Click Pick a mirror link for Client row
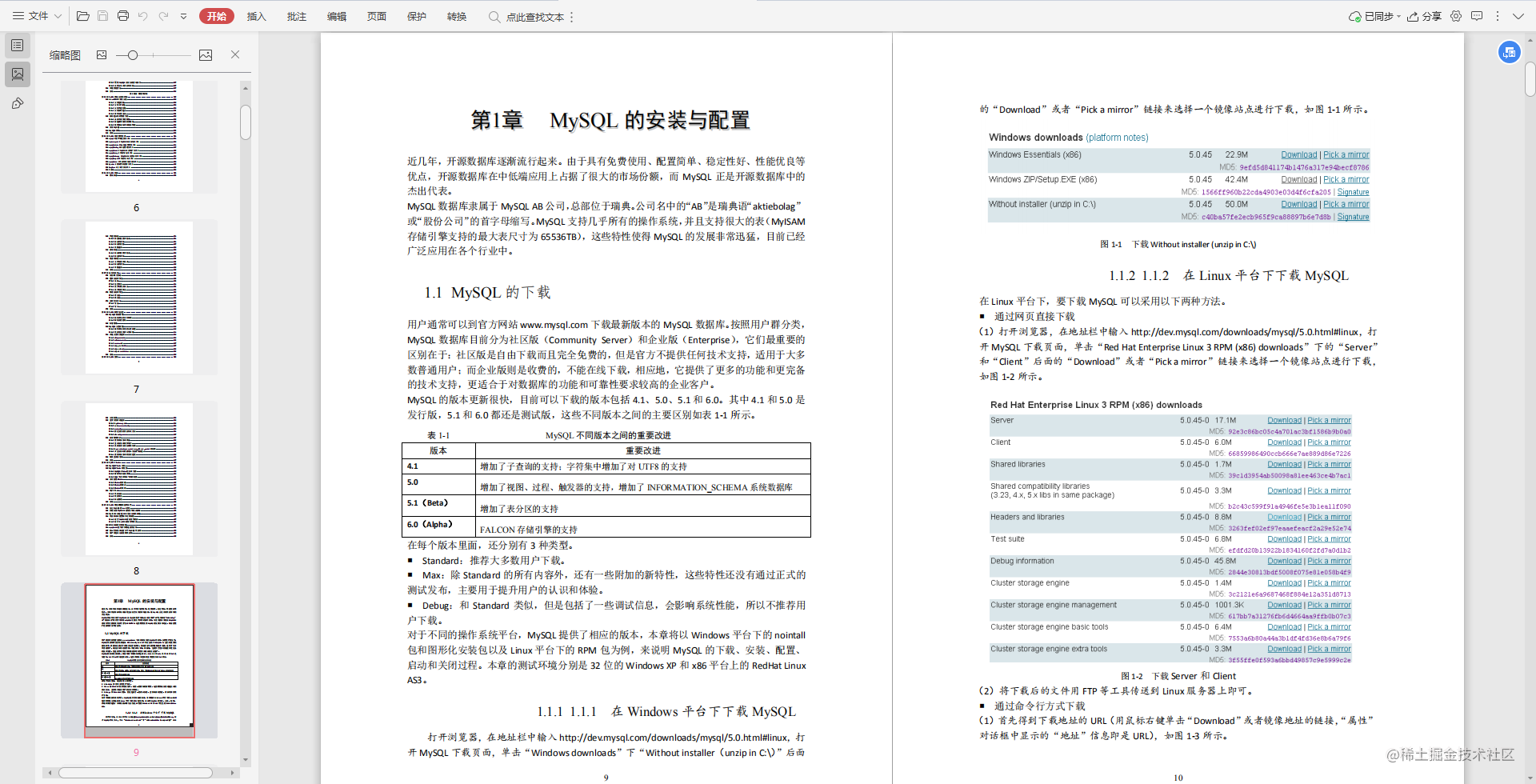The image size is (1536, 784). (1329, 442)
